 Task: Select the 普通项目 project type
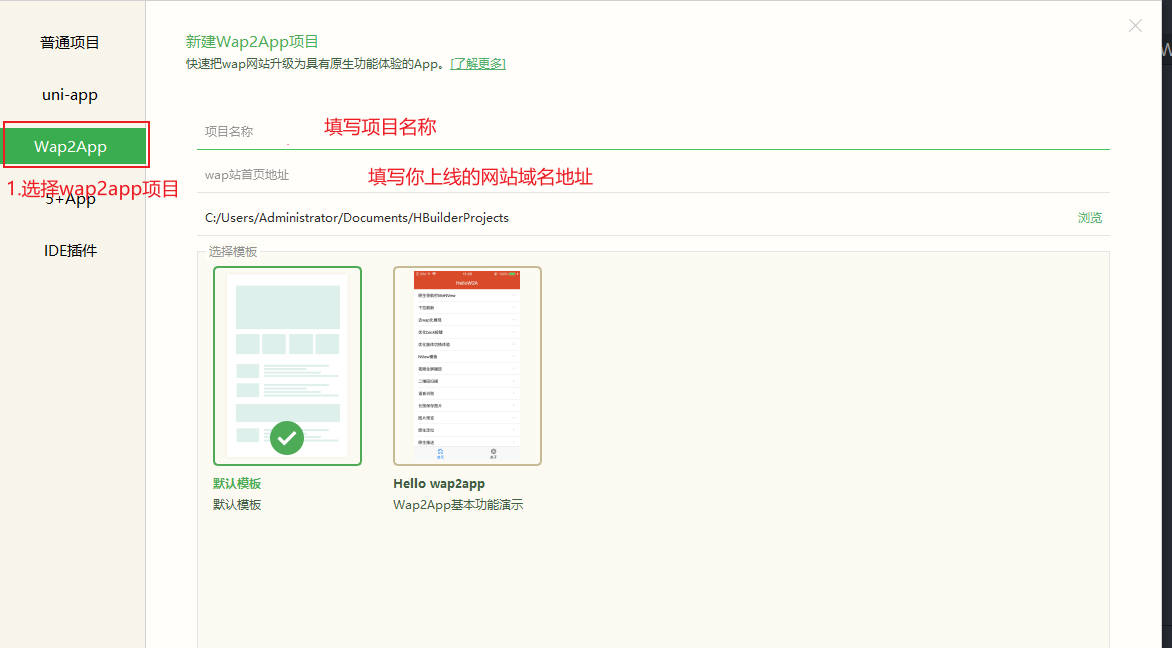coord(70,43)
